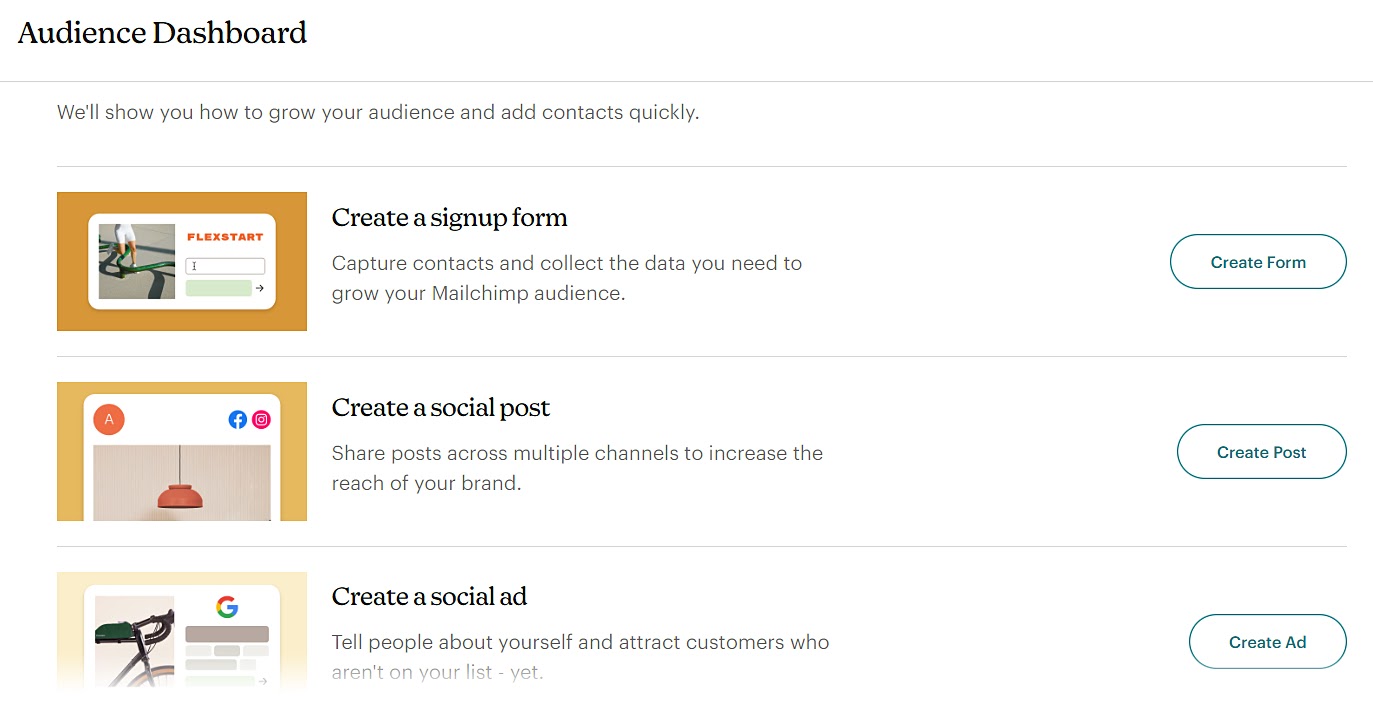The width and height of the screenshot is (1373, 708).
Task: Click the social post card thumbnail
Action: (181, 451)
